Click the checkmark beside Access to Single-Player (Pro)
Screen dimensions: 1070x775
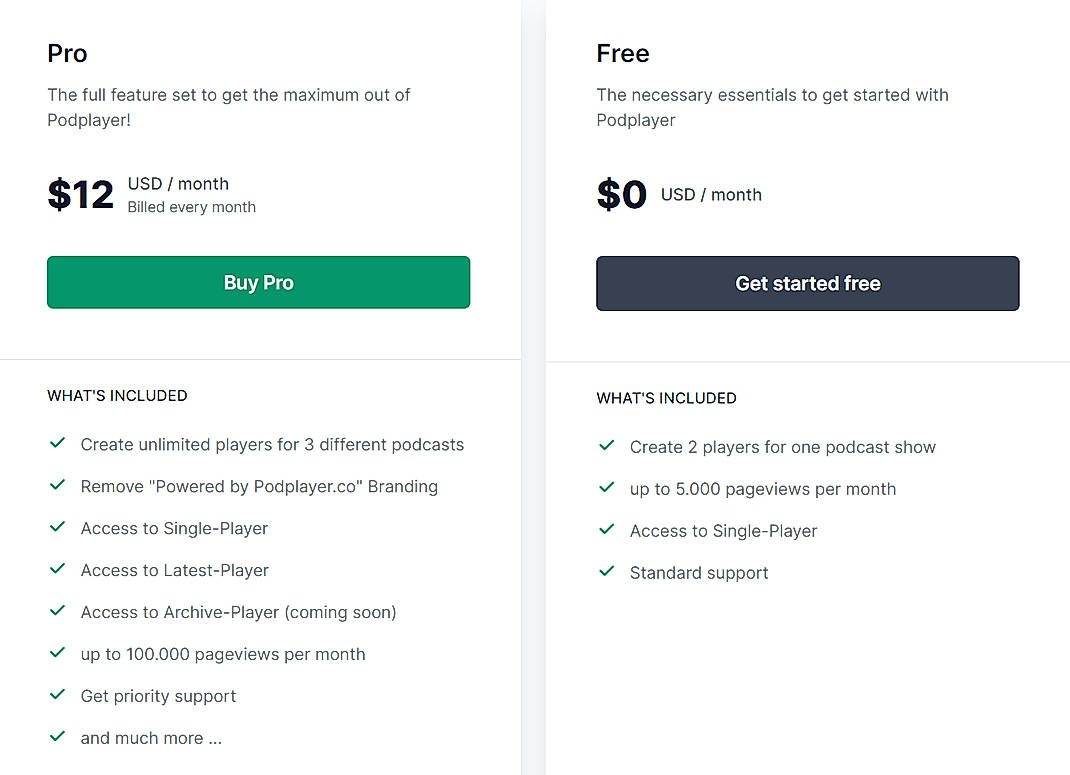click(x=57, y=527)
